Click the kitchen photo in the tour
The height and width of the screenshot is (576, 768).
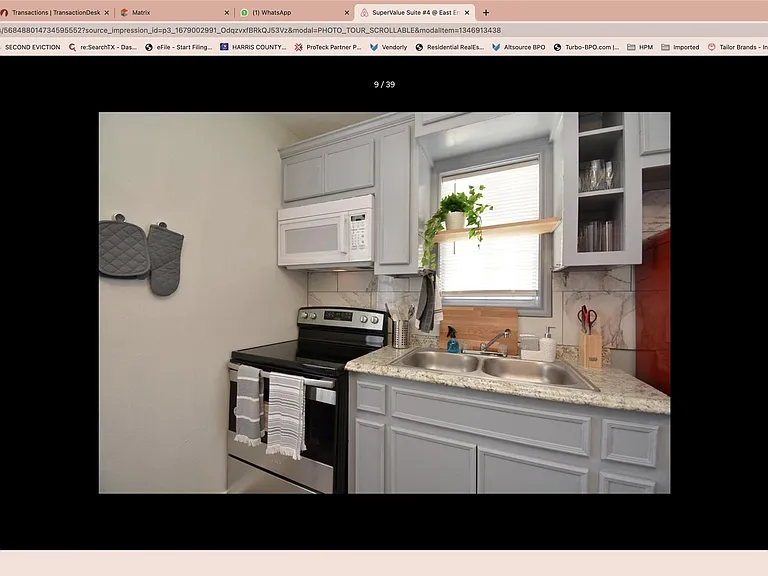pos(384,303)
